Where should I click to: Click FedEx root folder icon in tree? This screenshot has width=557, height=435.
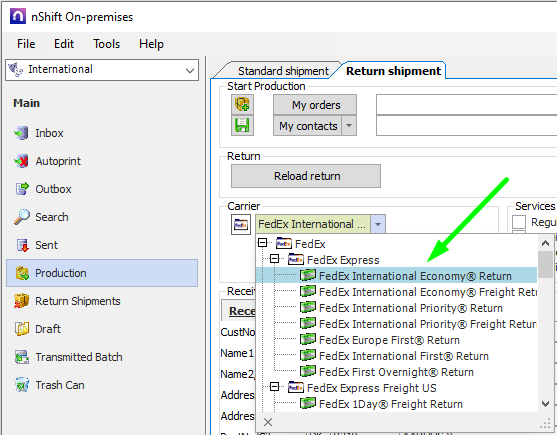284,244
